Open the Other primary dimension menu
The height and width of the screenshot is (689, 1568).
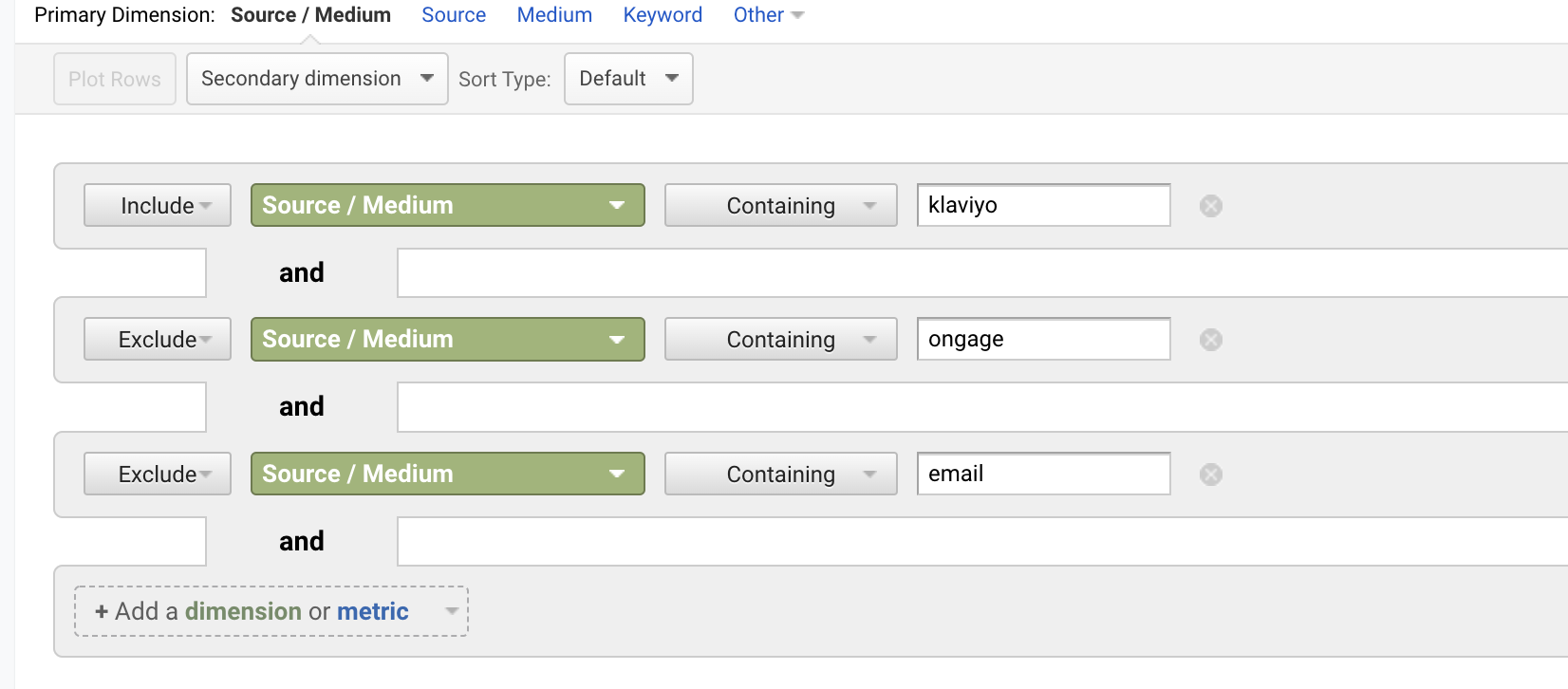pyautogui.click(x=768, y=14)
